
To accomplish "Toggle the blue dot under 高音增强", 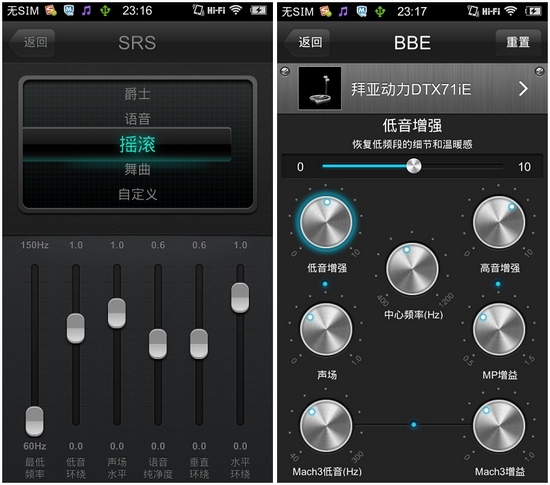I will tap(498, 284).
